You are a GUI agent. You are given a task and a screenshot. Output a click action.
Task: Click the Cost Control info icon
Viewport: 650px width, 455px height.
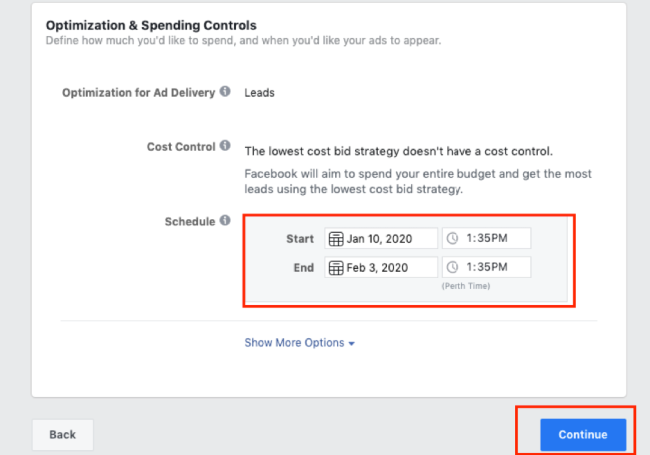225,145
